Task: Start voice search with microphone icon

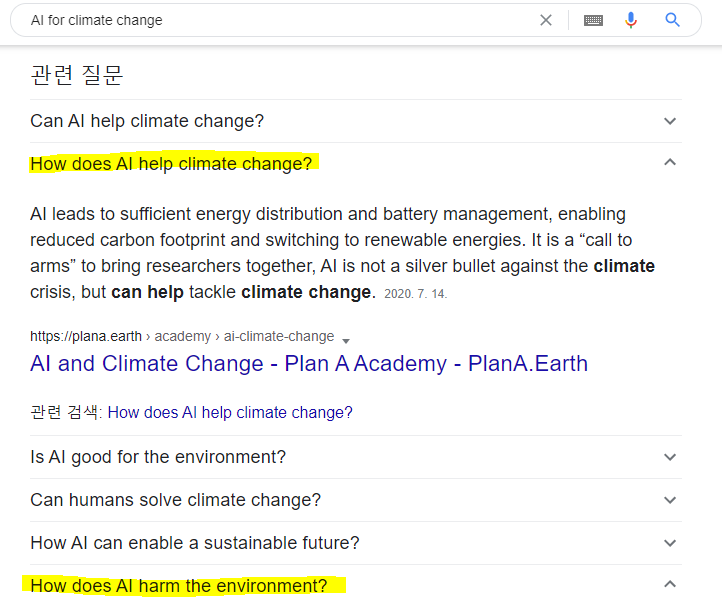Action: [631, 20]
